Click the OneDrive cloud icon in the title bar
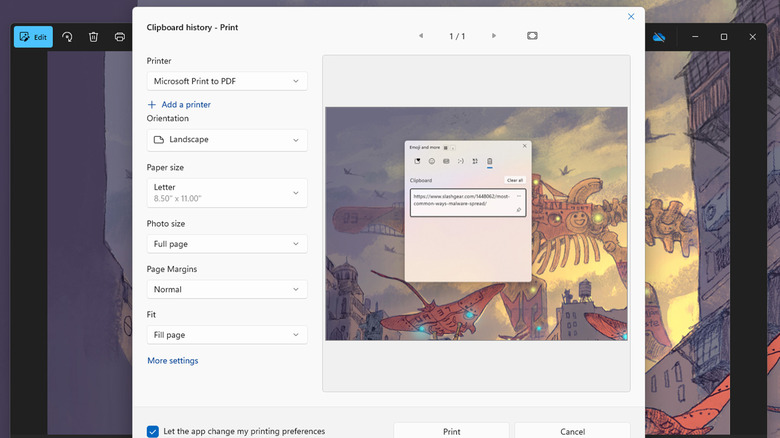The image size is (780, 438). point(659,37)
